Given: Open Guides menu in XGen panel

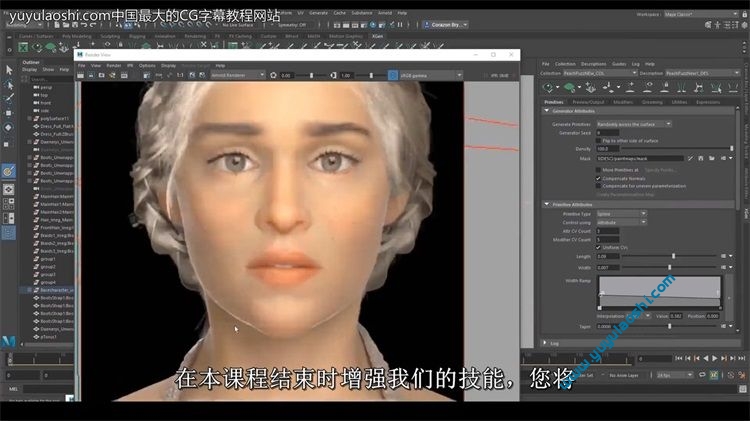Looking at the screenshot, I should pos(619,64).
